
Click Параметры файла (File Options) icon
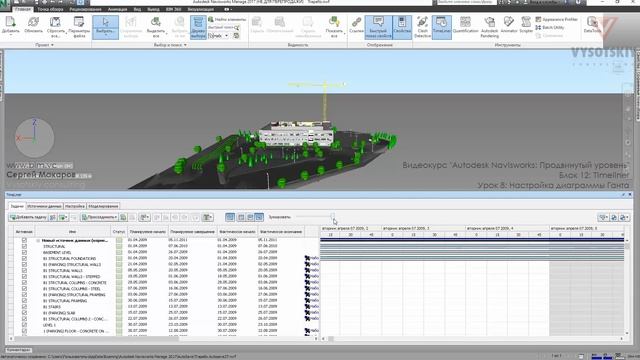click(79, 27)
